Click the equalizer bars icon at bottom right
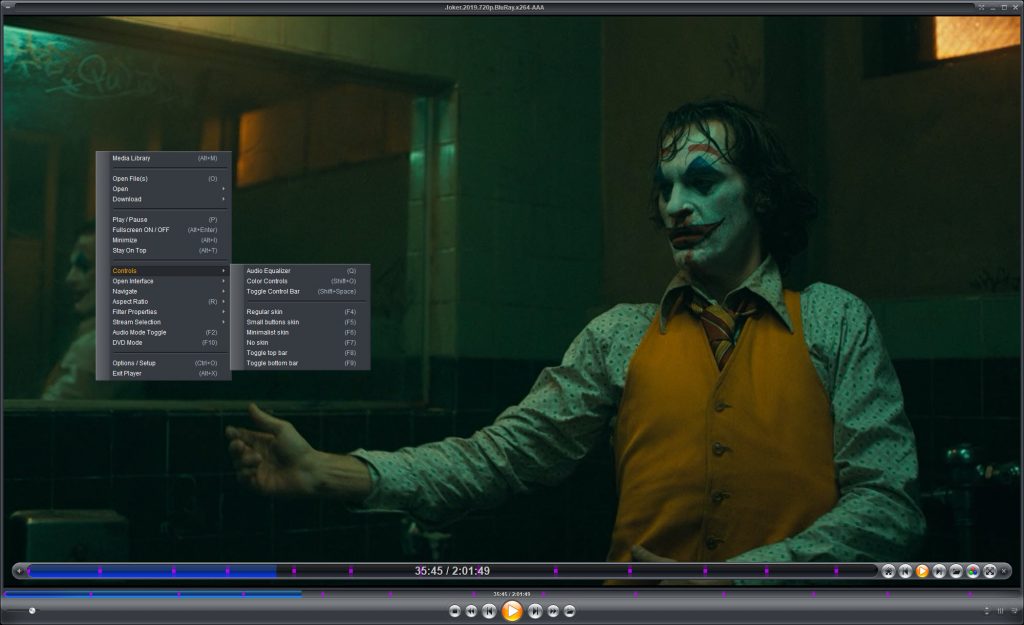Screen dimensions: 1024x625 click(1000, 611)
